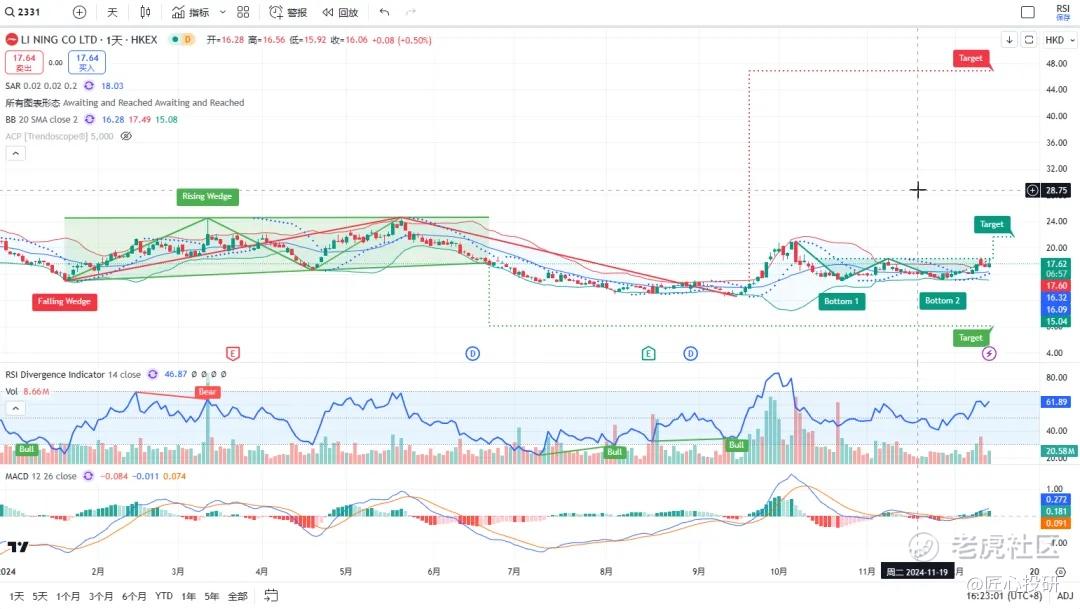Select the Rising Wedge pattern label

pyautogui.click(x=207, y=196)
